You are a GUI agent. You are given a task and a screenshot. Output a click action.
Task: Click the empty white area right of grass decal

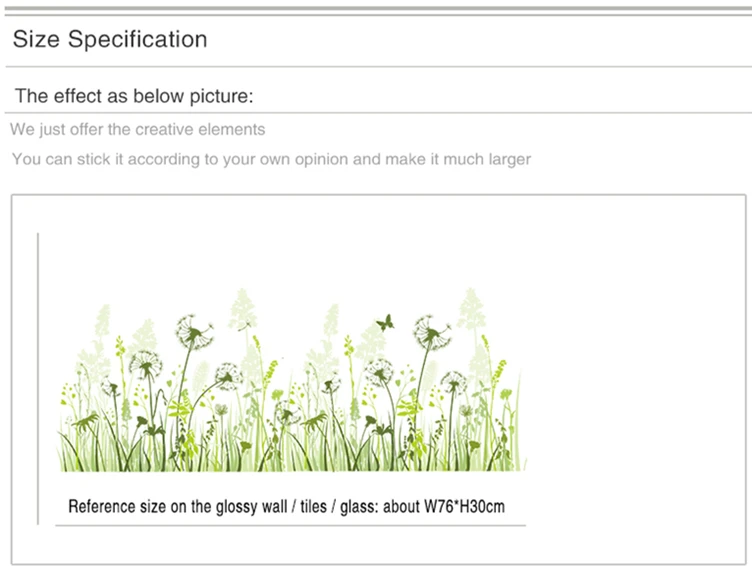click(x=633, y=379)
